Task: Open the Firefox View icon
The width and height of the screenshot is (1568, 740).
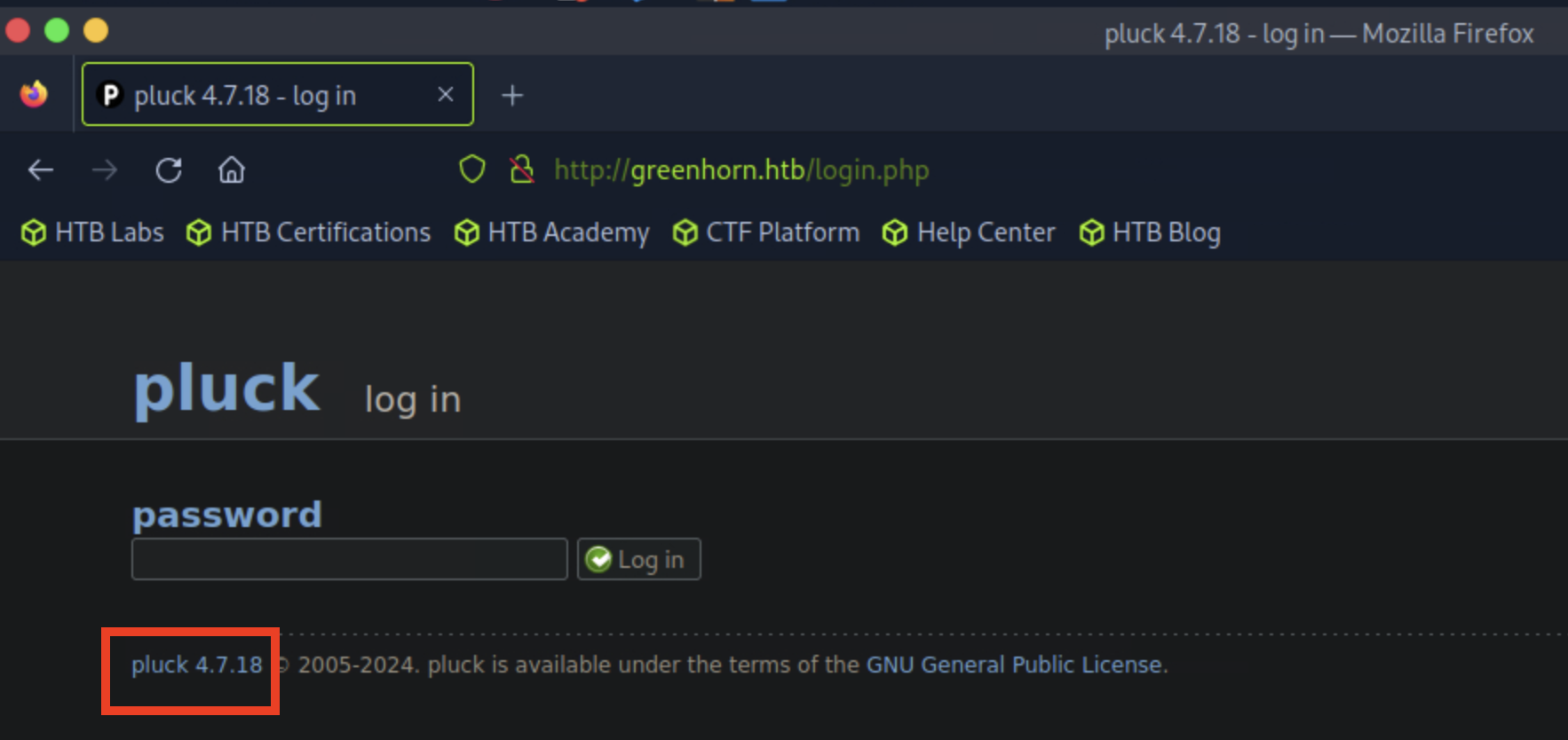Action: [x=35, y=94]
